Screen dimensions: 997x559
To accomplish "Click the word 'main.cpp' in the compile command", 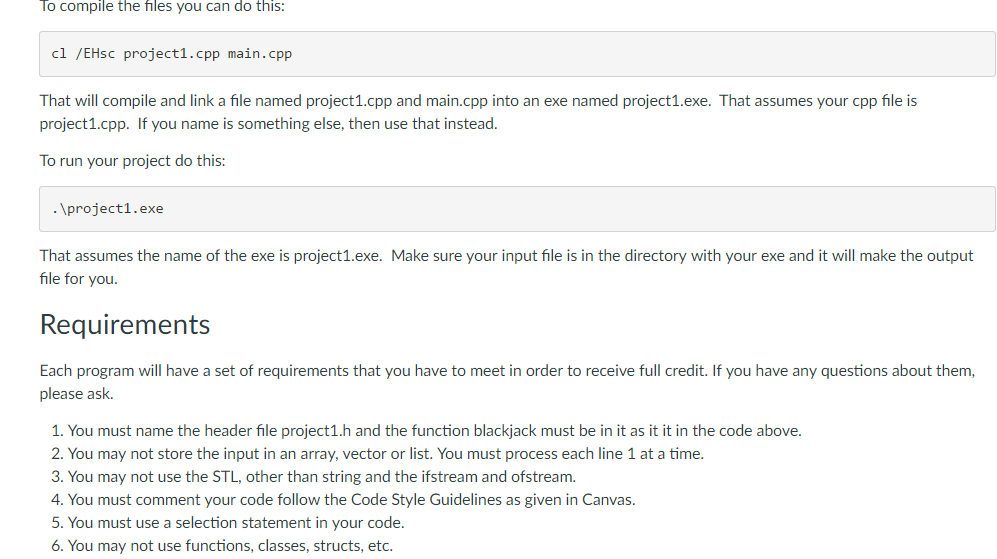I will coord(260,54).
